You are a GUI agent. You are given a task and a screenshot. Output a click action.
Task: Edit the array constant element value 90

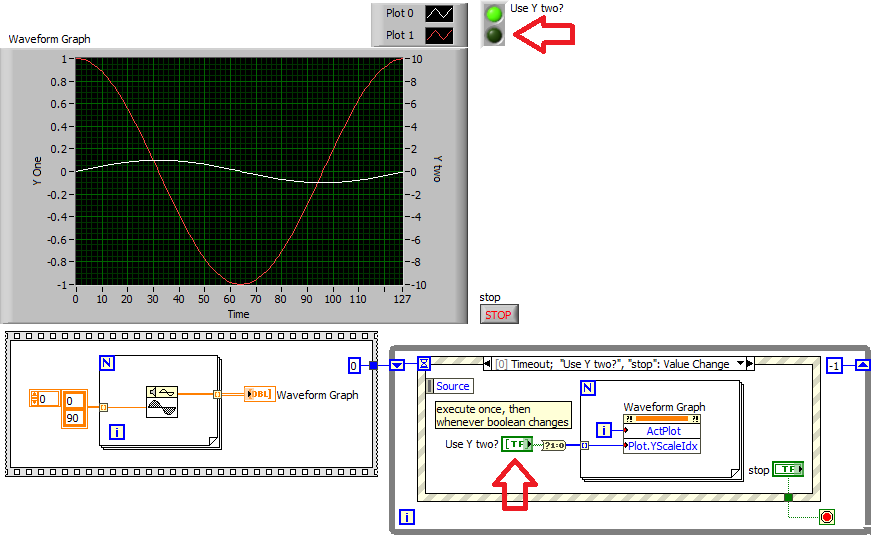tap(74, 418)
